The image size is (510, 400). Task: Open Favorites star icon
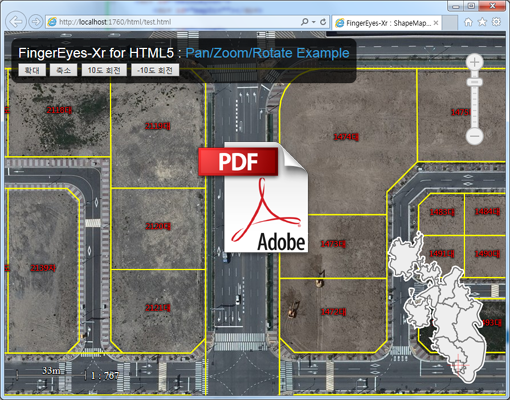(x=482, y=22)
